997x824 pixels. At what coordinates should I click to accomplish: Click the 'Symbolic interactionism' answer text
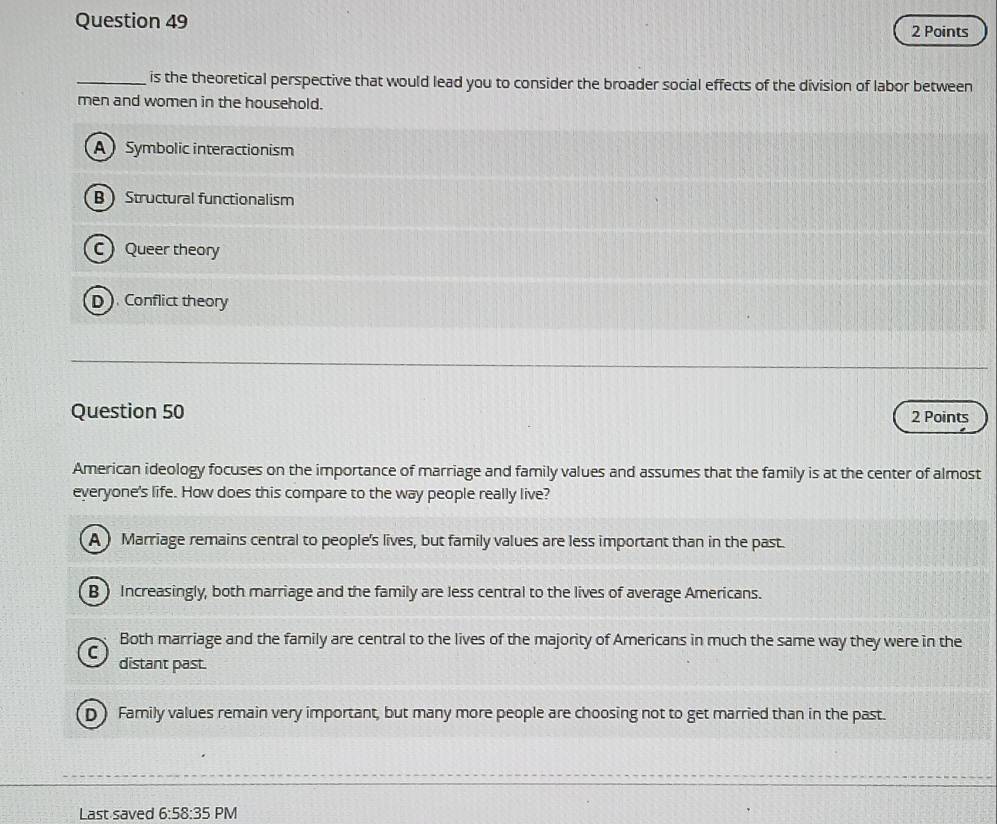[x=209, y=150]
